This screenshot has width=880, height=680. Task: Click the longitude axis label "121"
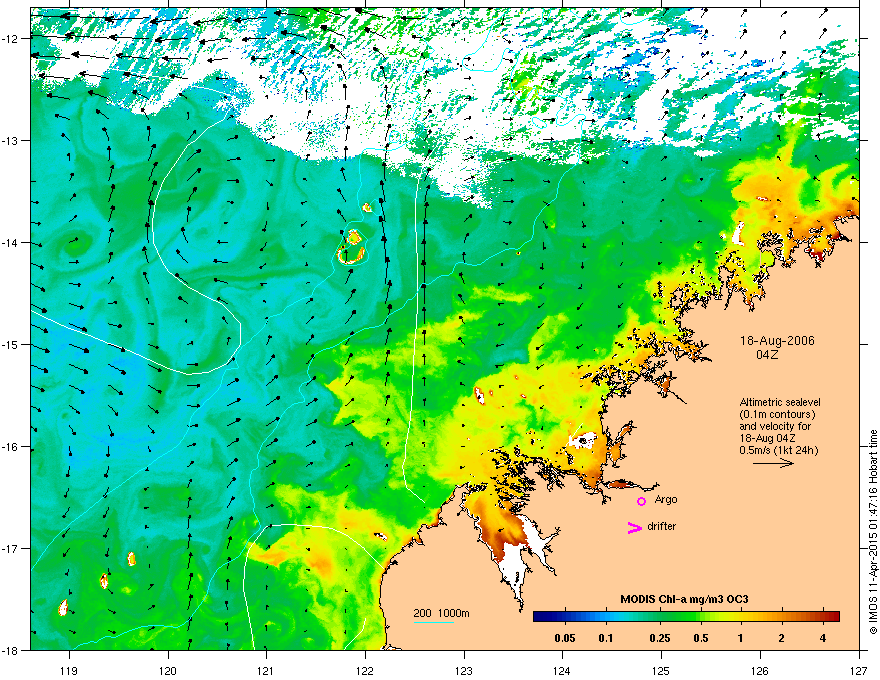[266, 670]
